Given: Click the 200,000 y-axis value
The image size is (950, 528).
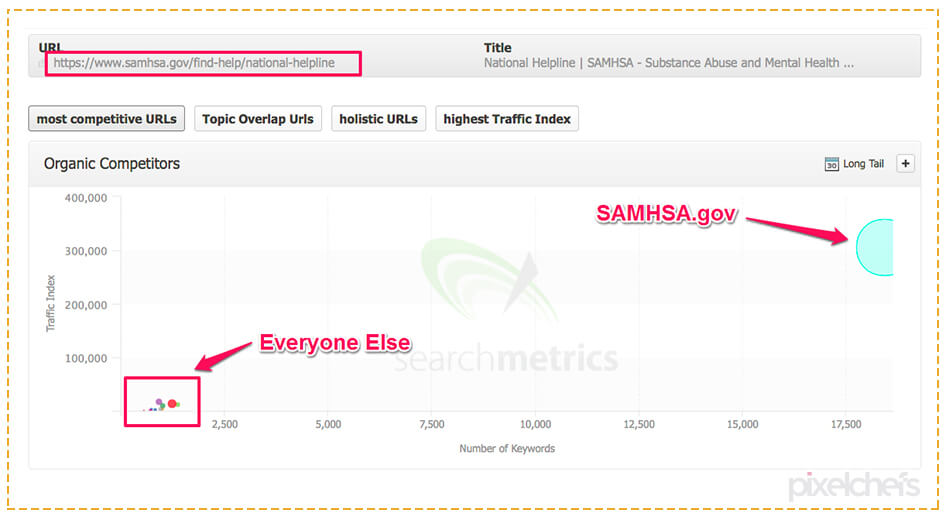Looking at the screenshot, I should (86, 305).
